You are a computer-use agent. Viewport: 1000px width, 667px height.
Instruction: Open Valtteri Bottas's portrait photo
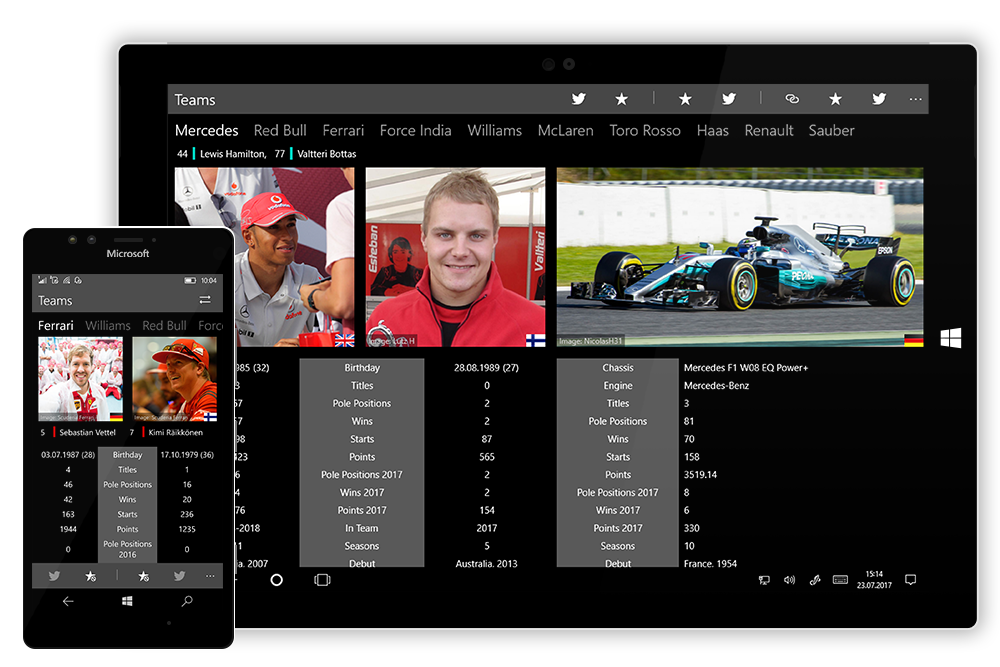coord(455,257)
